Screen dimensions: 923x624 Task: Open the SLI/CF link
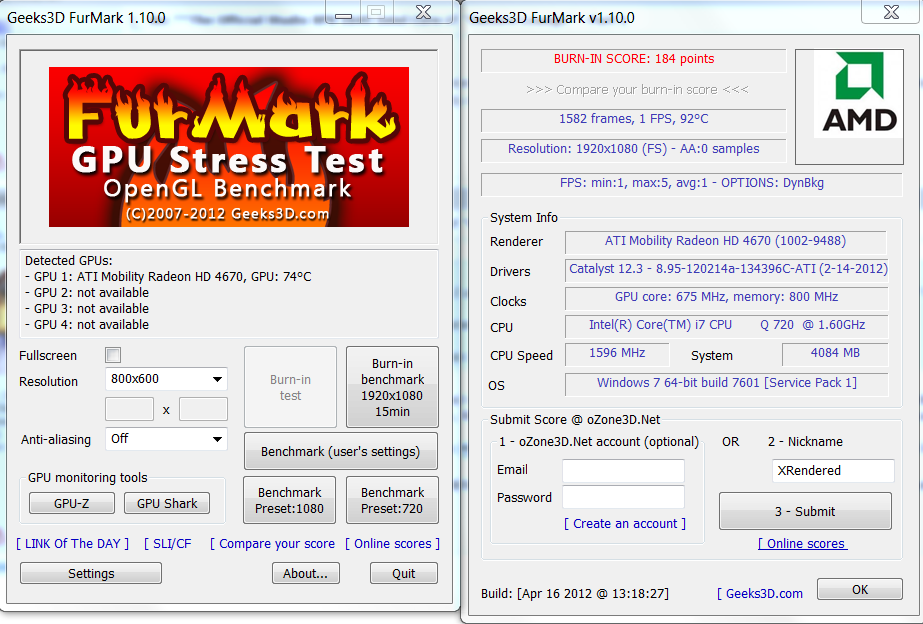point(168,544)
